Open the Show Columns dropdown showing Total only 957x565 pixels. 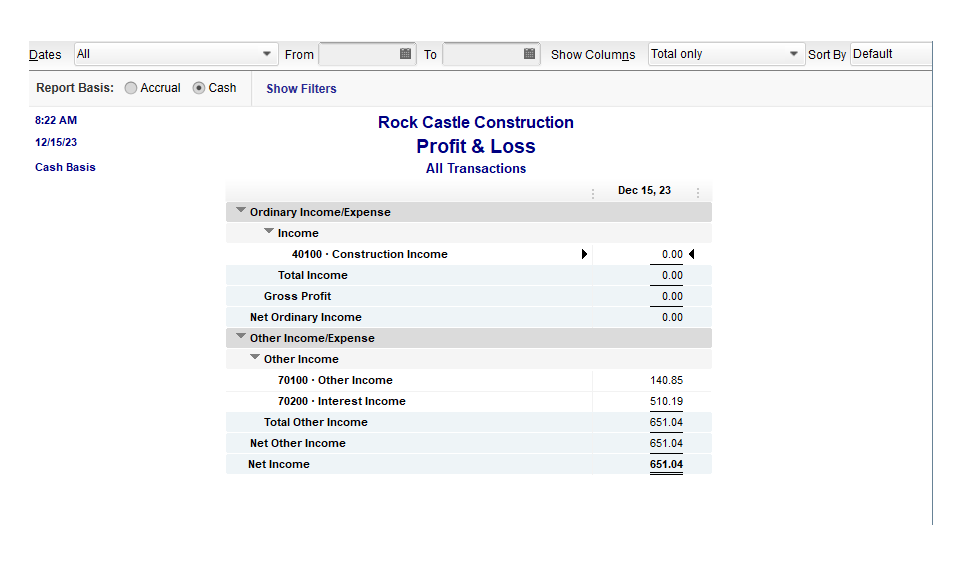click(x=726, y=54)
